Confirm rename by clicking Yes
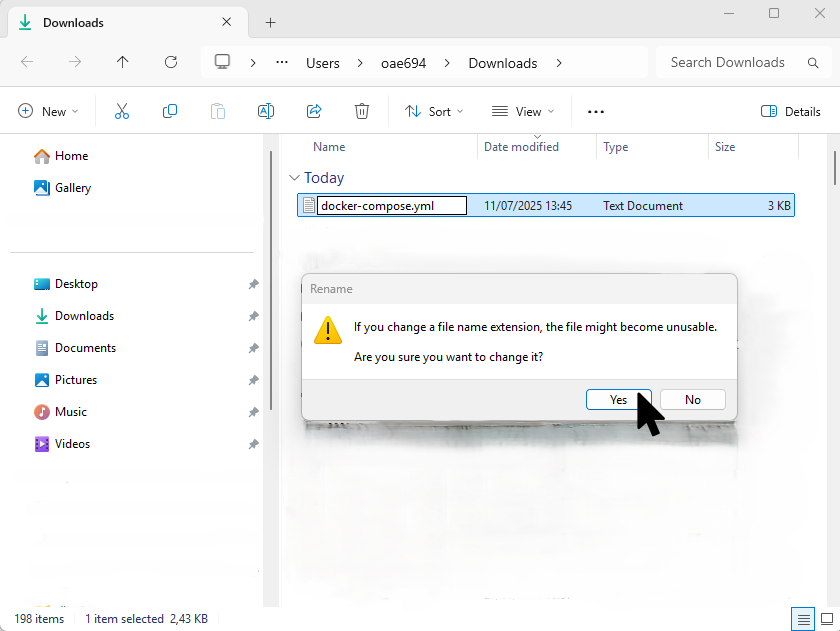840x631 pixels. [x=618, y=400]
